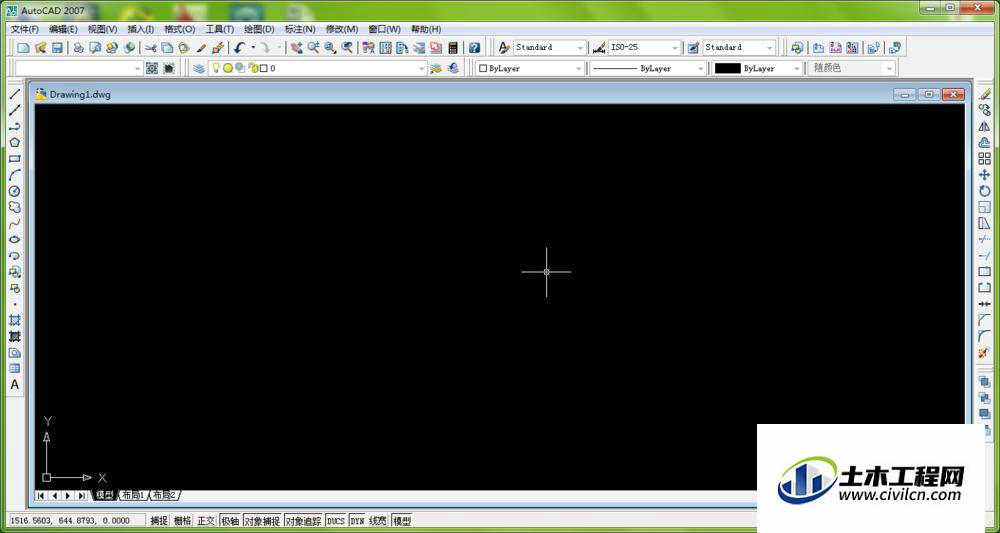Open the 视图(V) menu

102,29
